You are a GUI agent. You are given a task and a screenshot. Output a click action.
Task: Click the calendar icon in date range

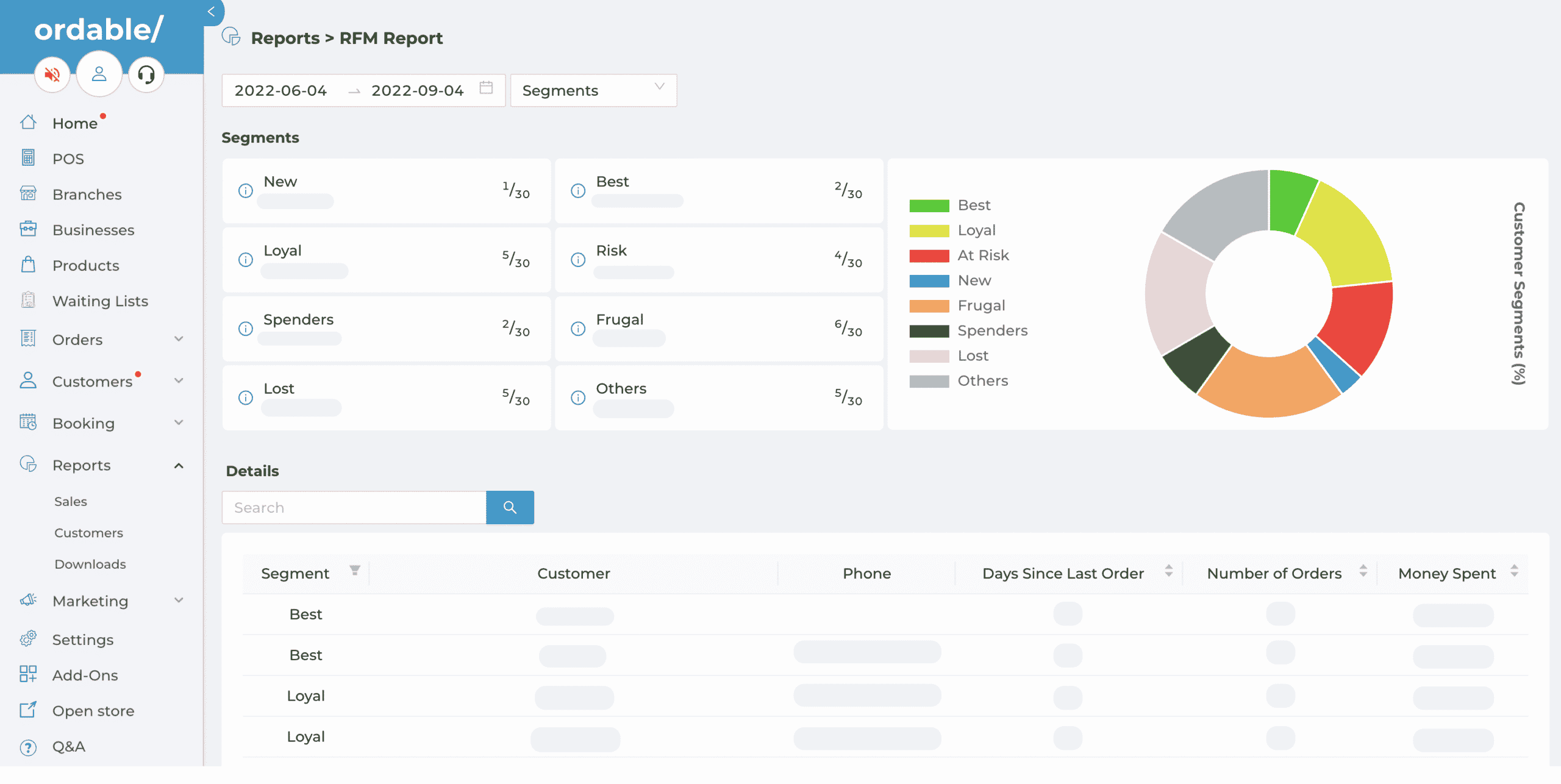pyautogui.click(x=486, y=88)
